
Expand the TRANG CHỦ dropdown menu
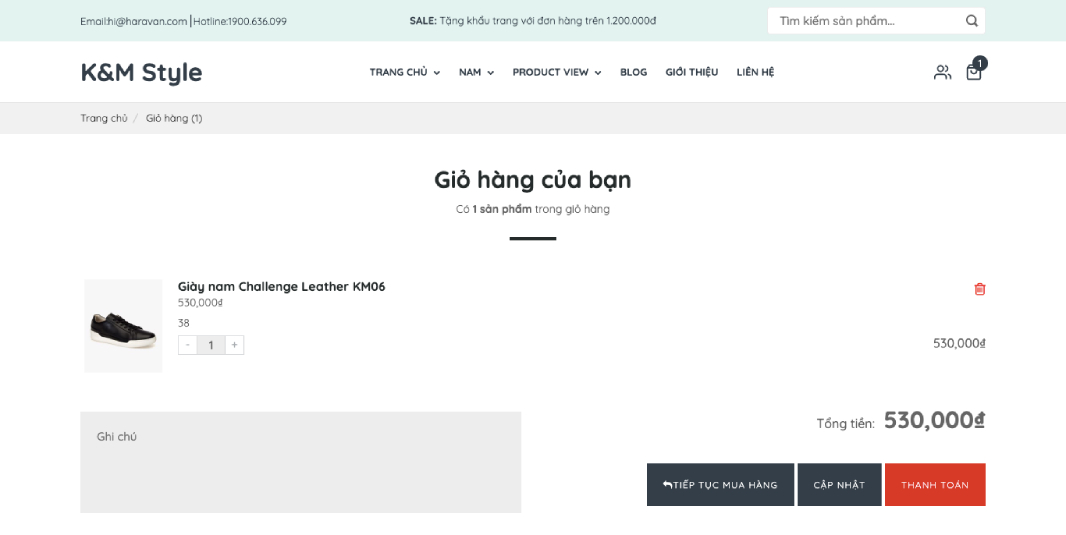coord(405,72)
